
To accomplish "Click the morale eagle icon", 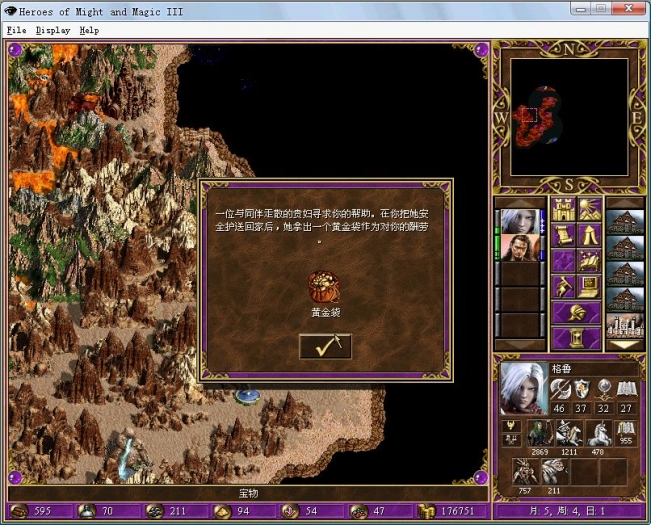I will click(x=511, y=426).
